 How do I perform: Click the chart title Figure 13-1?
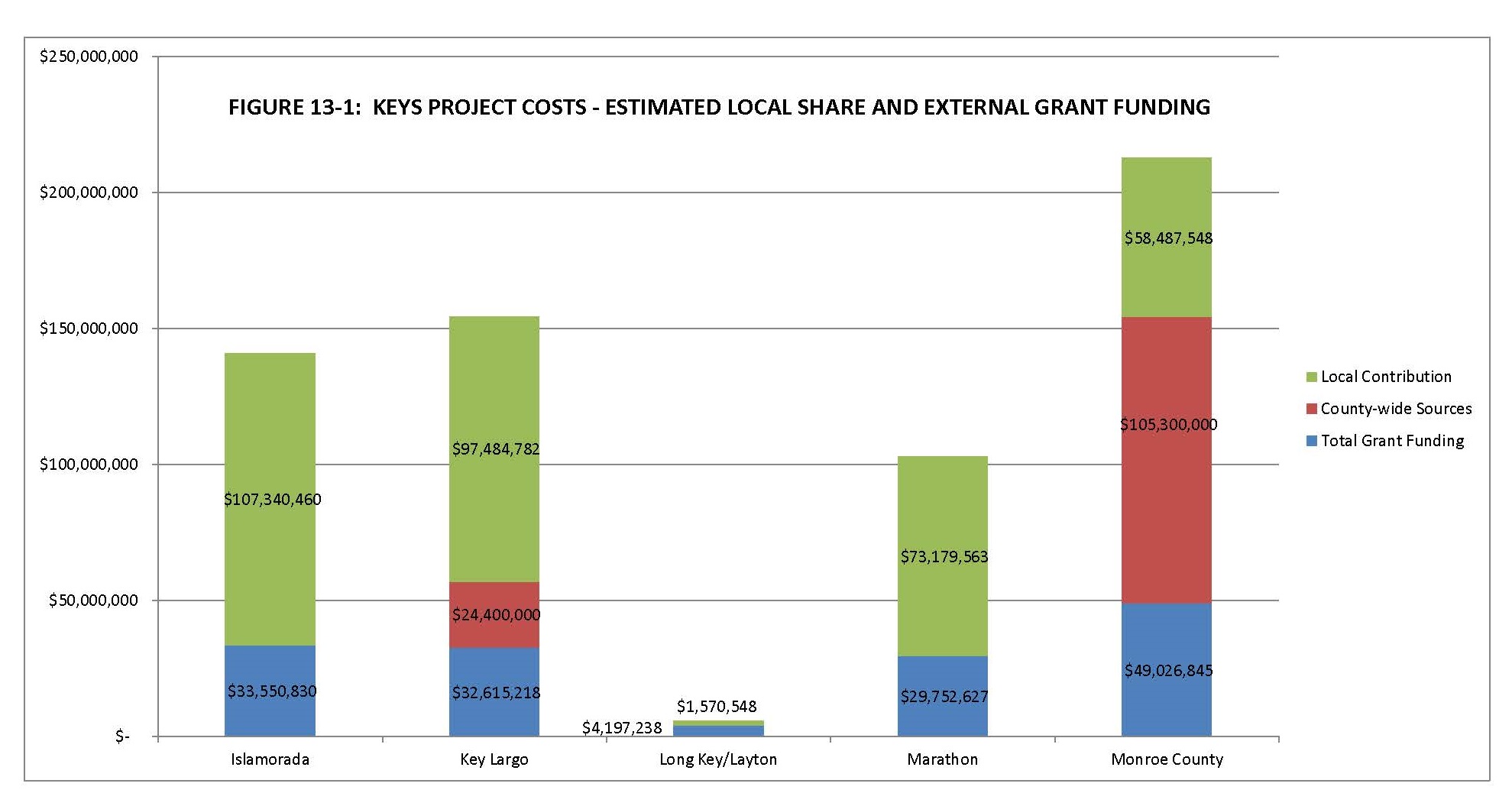718,107
